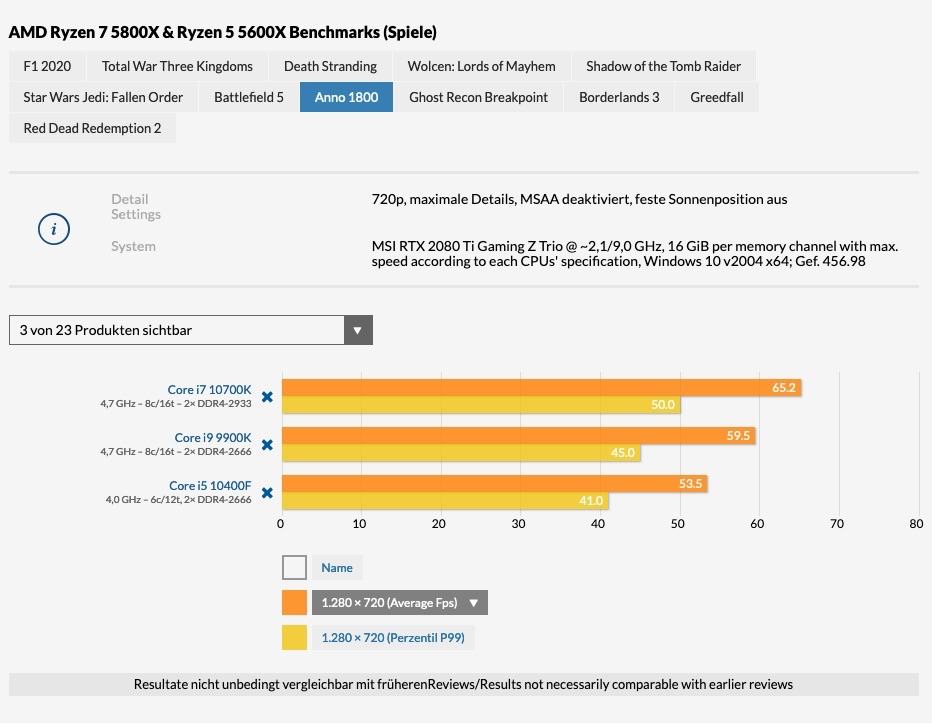Switch to Total War Three Kingdoms tab
Viewport: 932px width, 727px height.
(177, 66)
